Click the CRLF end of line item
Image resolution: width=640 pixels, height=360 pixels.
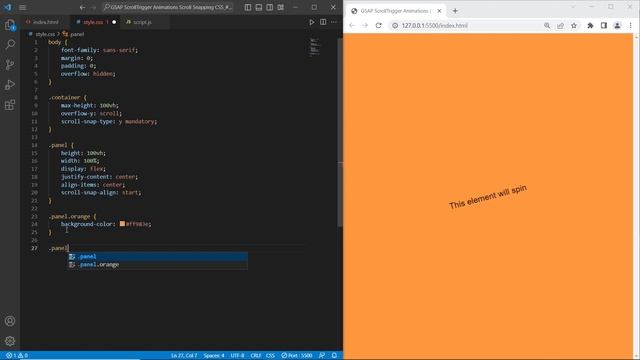256,356
